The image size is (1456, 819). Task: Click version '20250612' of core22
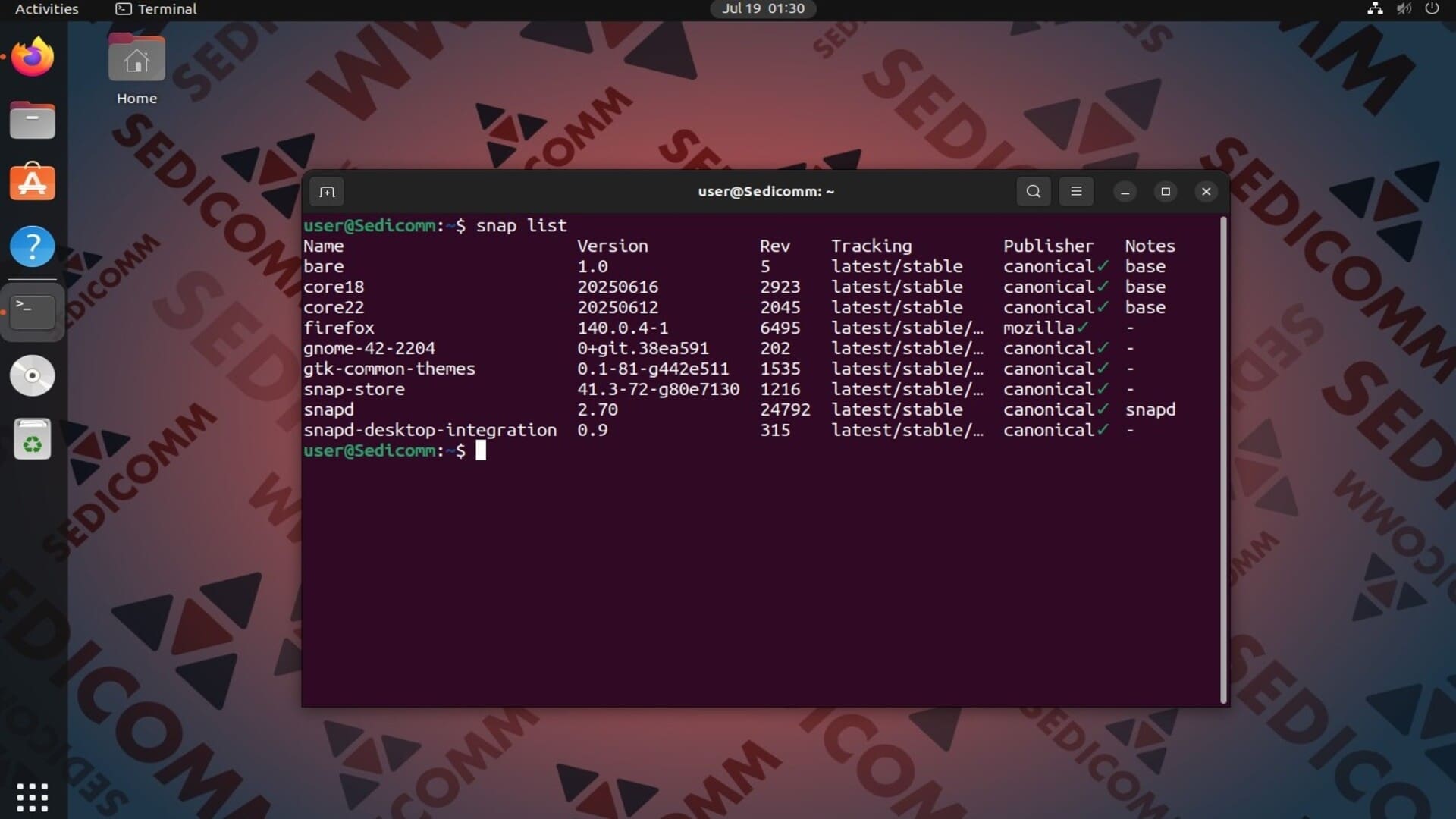[x=617, y=308]
